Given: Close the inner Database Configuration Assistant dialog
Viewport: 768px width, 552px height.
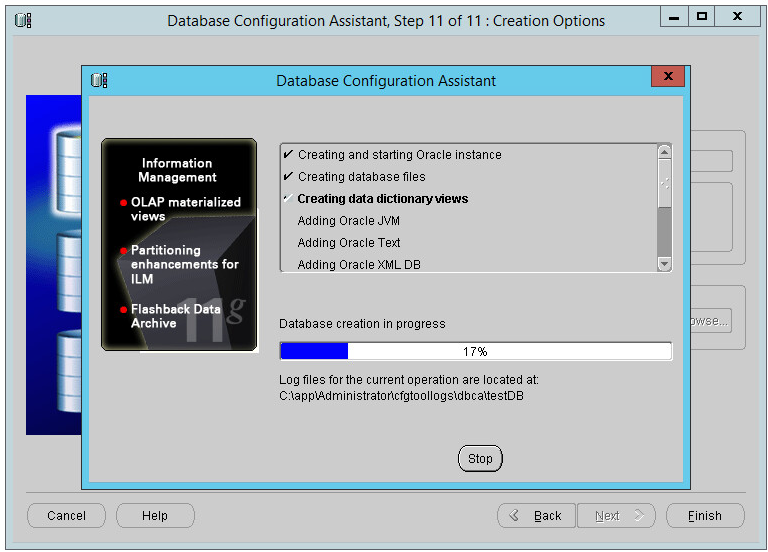Looking at the screenshot, I should pos(668,76).
